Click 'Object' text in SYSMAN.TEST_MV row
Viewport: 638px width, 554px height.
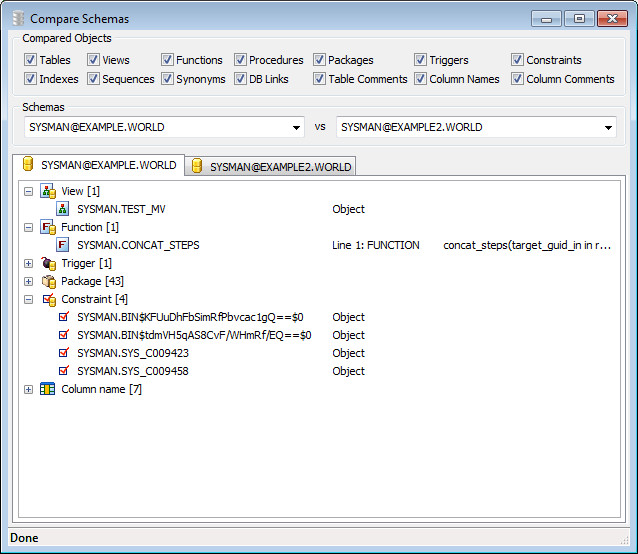pyautogui.click(x=348, y=209)
